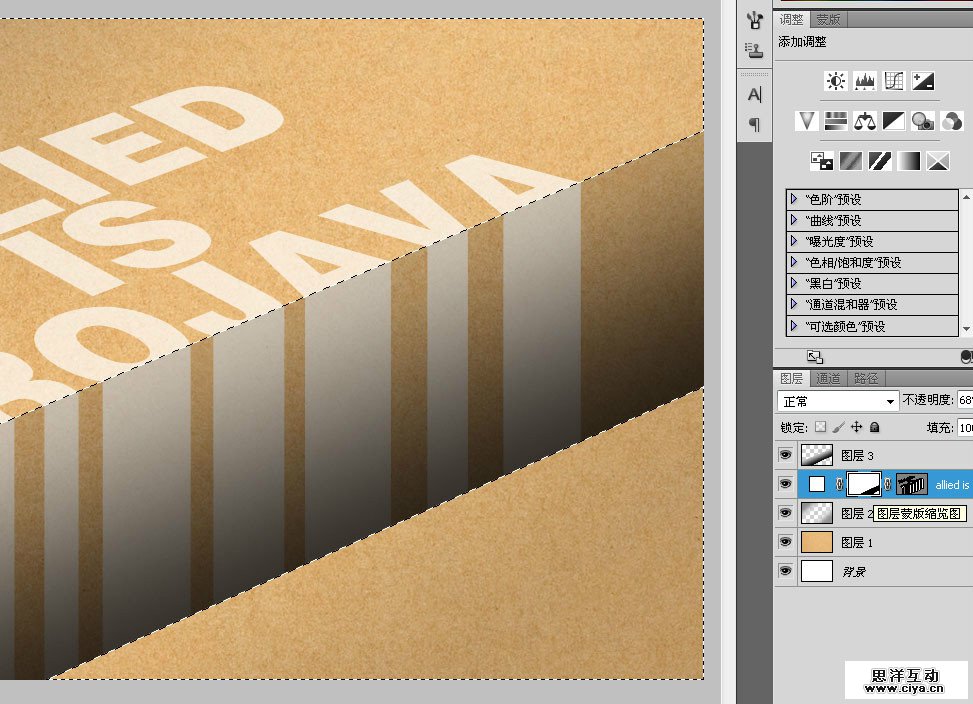973x704 pixels.
Task: Click the Exposure adjustment icon
Action: [x=923, y=81]
